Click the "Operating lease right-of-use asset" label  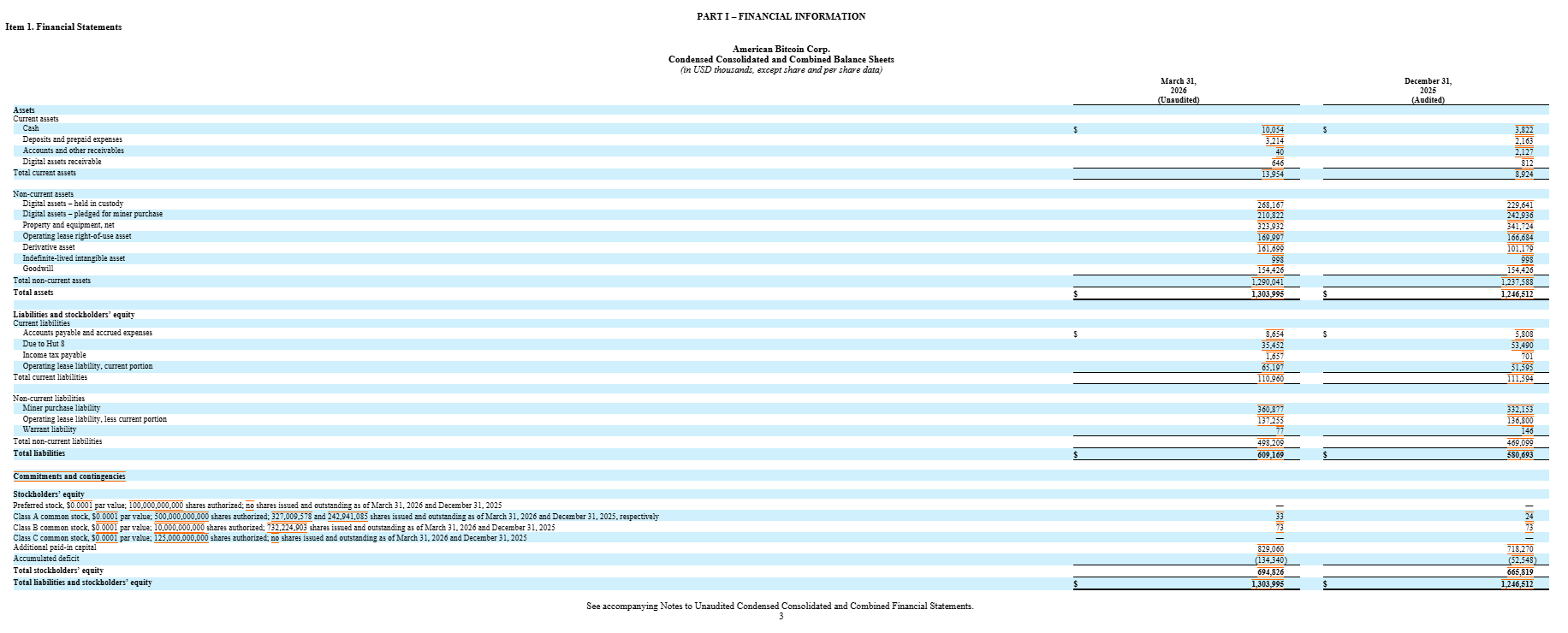coord(77,236)
